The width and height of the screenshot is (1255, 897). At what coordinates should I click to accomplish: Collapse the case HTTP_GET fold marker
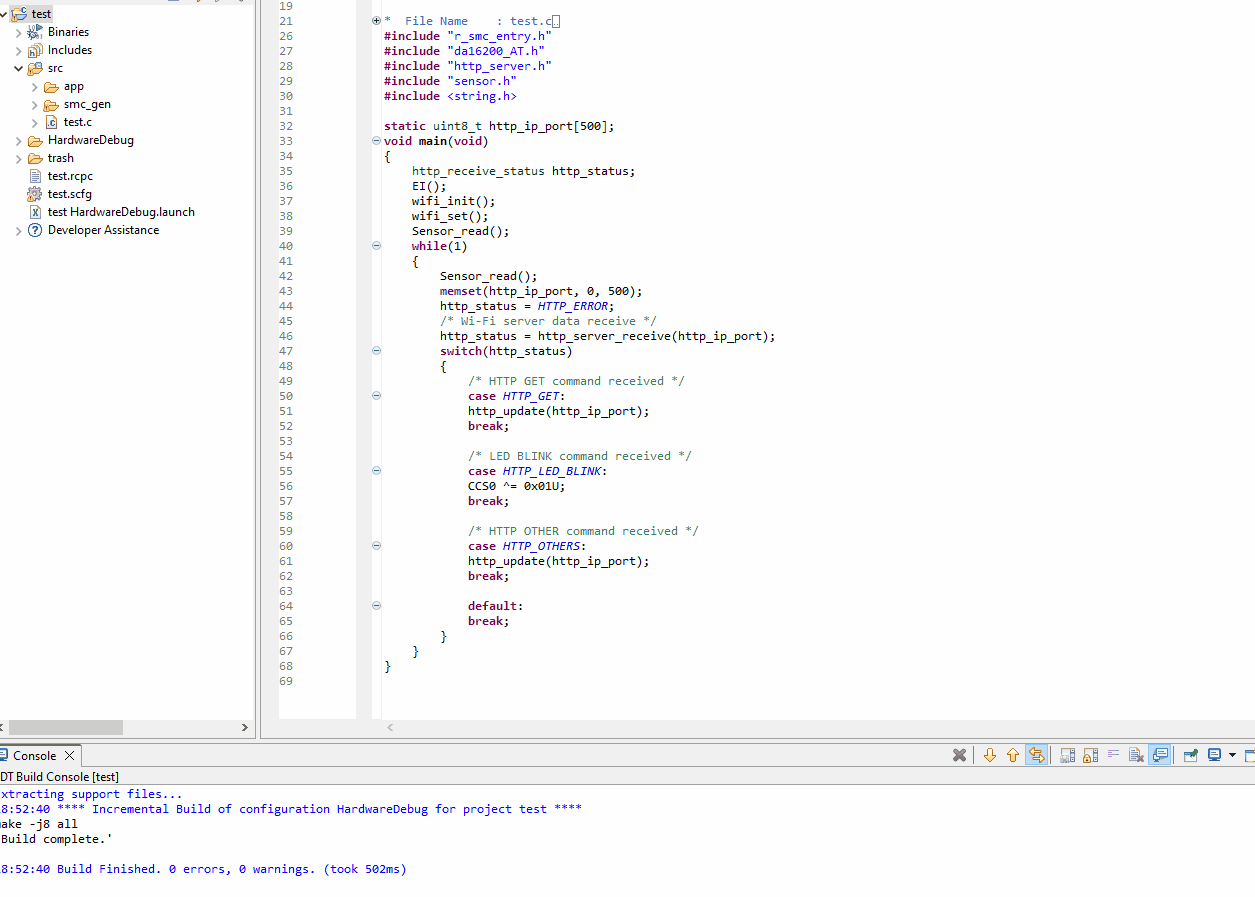point(376,396)
